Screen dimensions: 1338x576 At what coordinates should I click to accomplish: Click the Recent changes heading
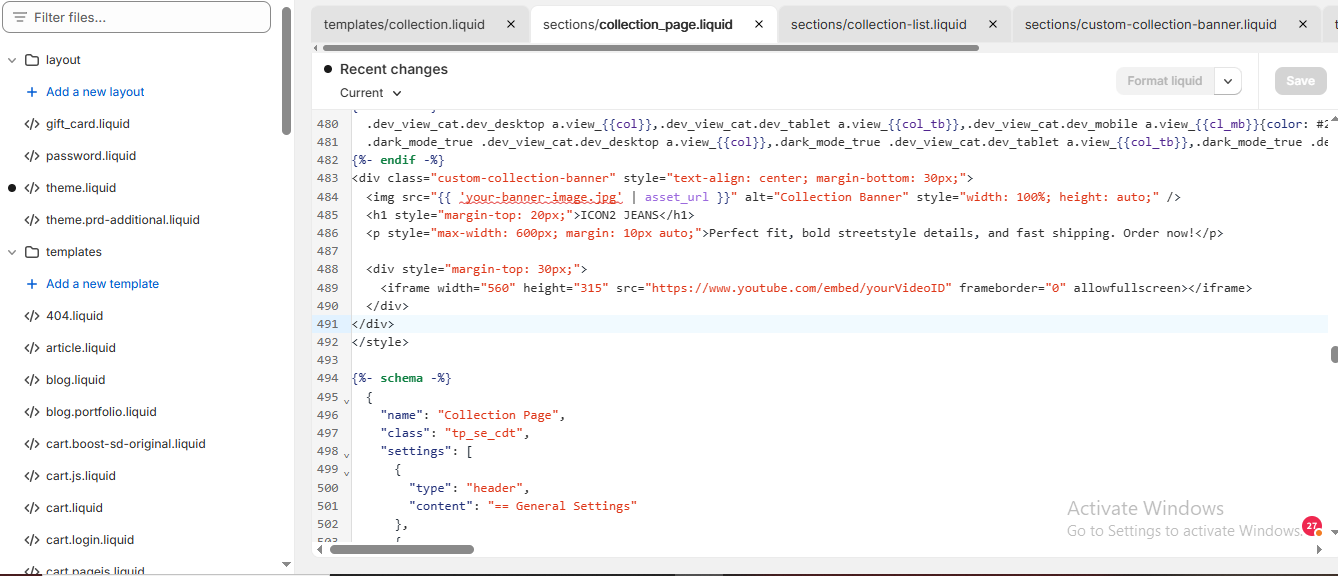click(394, 69)
